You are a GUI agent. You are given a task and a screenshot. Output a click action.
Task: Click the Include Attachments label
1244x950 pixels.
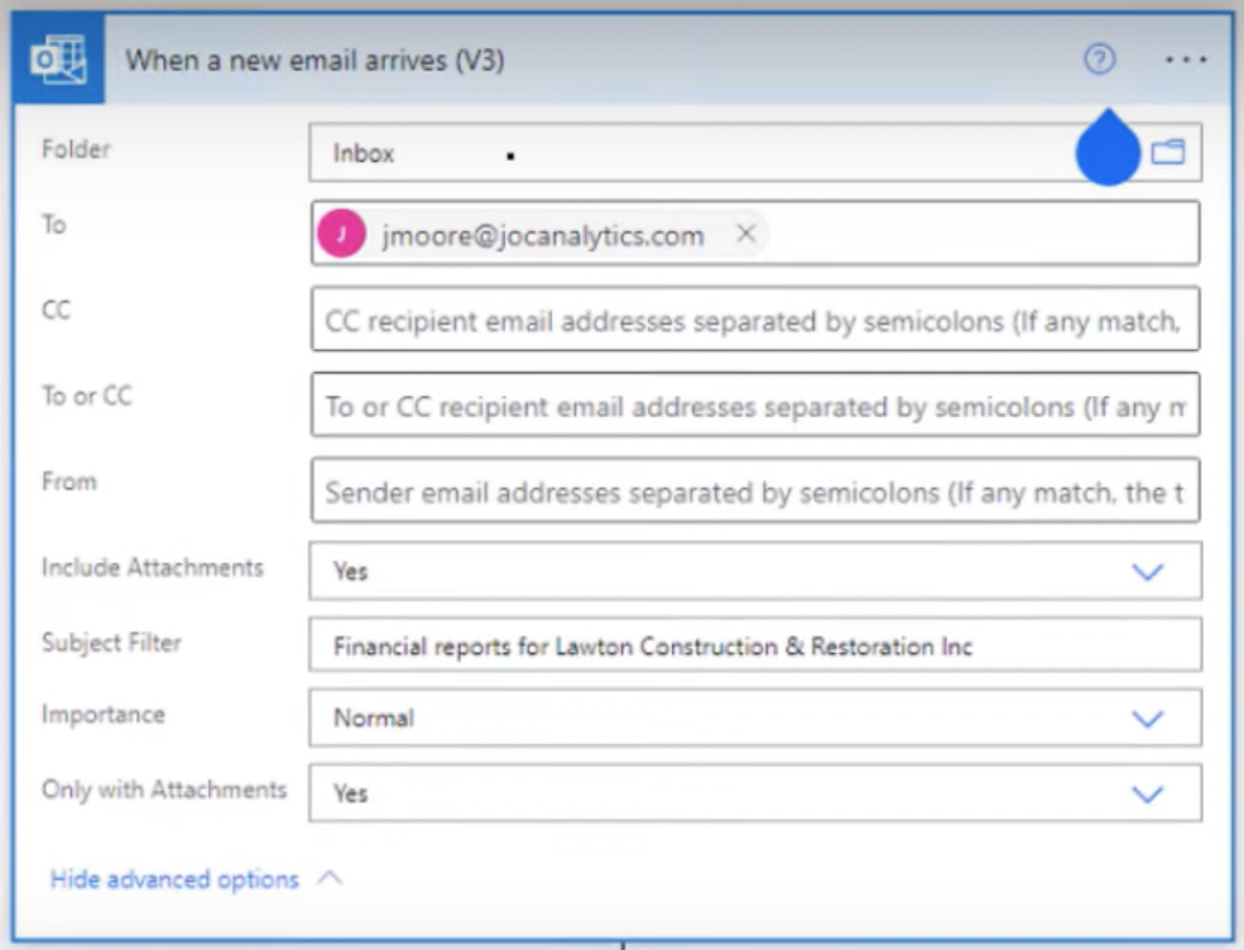pos(152,568)
